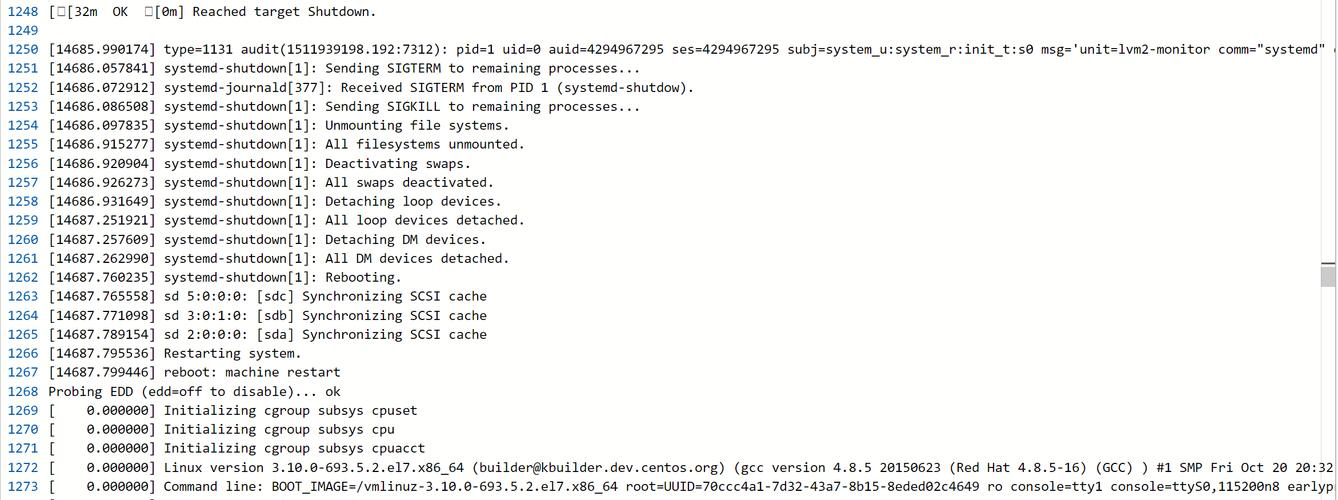1338x500 pixels.
Task: Click the 'Reached target Shutdown' log line
Action: (212, 12)
